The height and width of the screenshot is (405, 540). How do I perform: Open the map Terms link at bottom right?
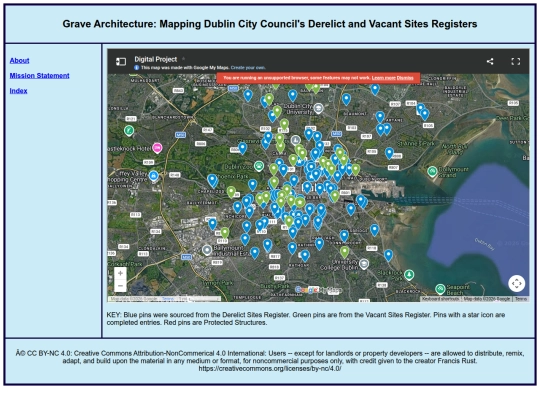pos(521,299)
